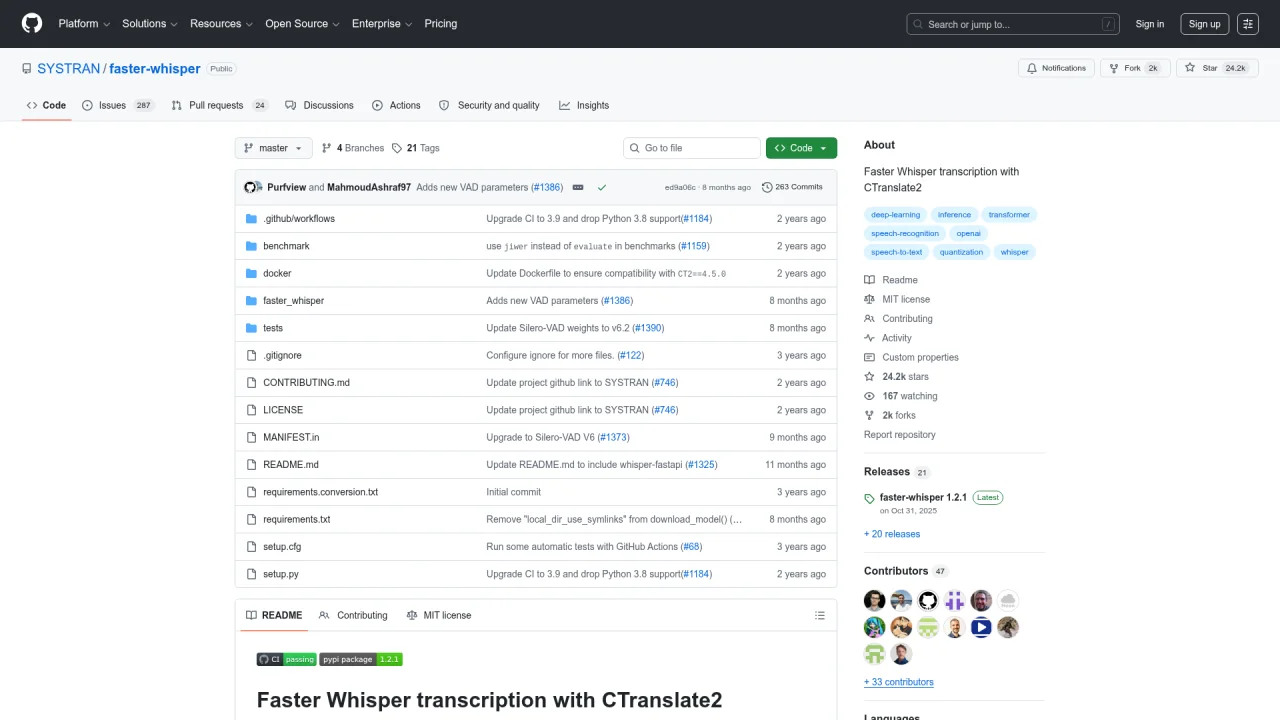Viewport: 1280px width, 720px height.
Task: Open the commit hash ed9a06c
Action: pyautogui.click(x=680, y=187)
